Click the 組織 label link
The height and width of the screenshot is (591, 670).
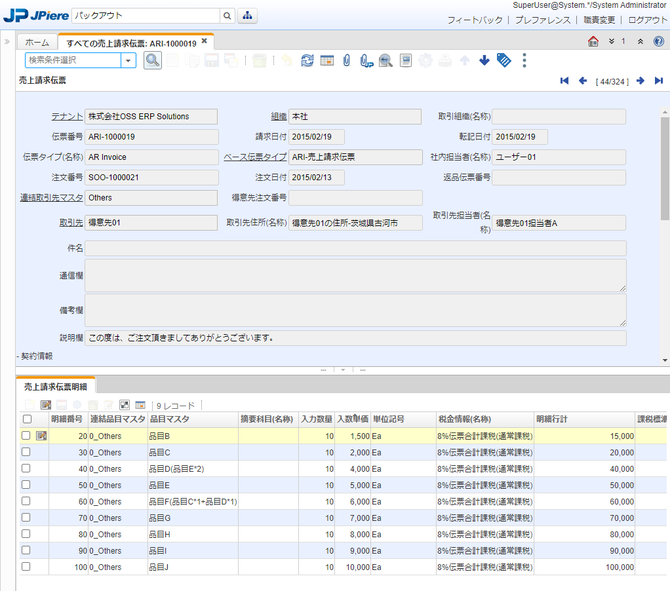tap(279, 116)
